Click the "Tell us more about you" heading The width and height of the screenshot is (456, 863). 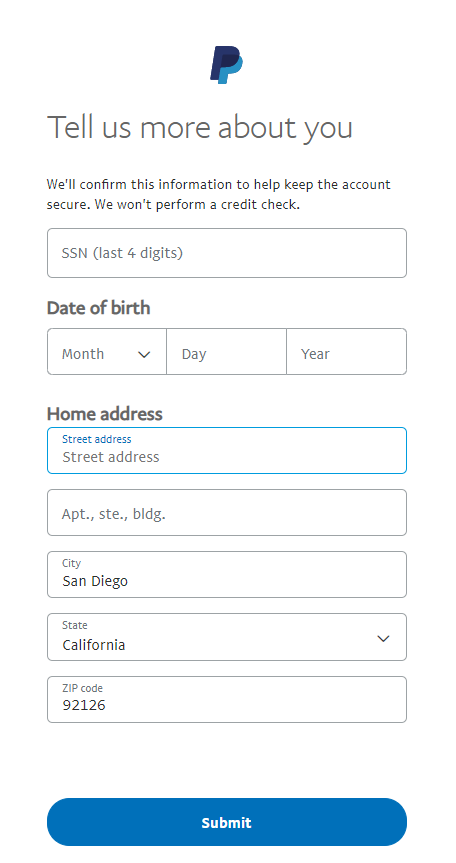pos(200,129)
